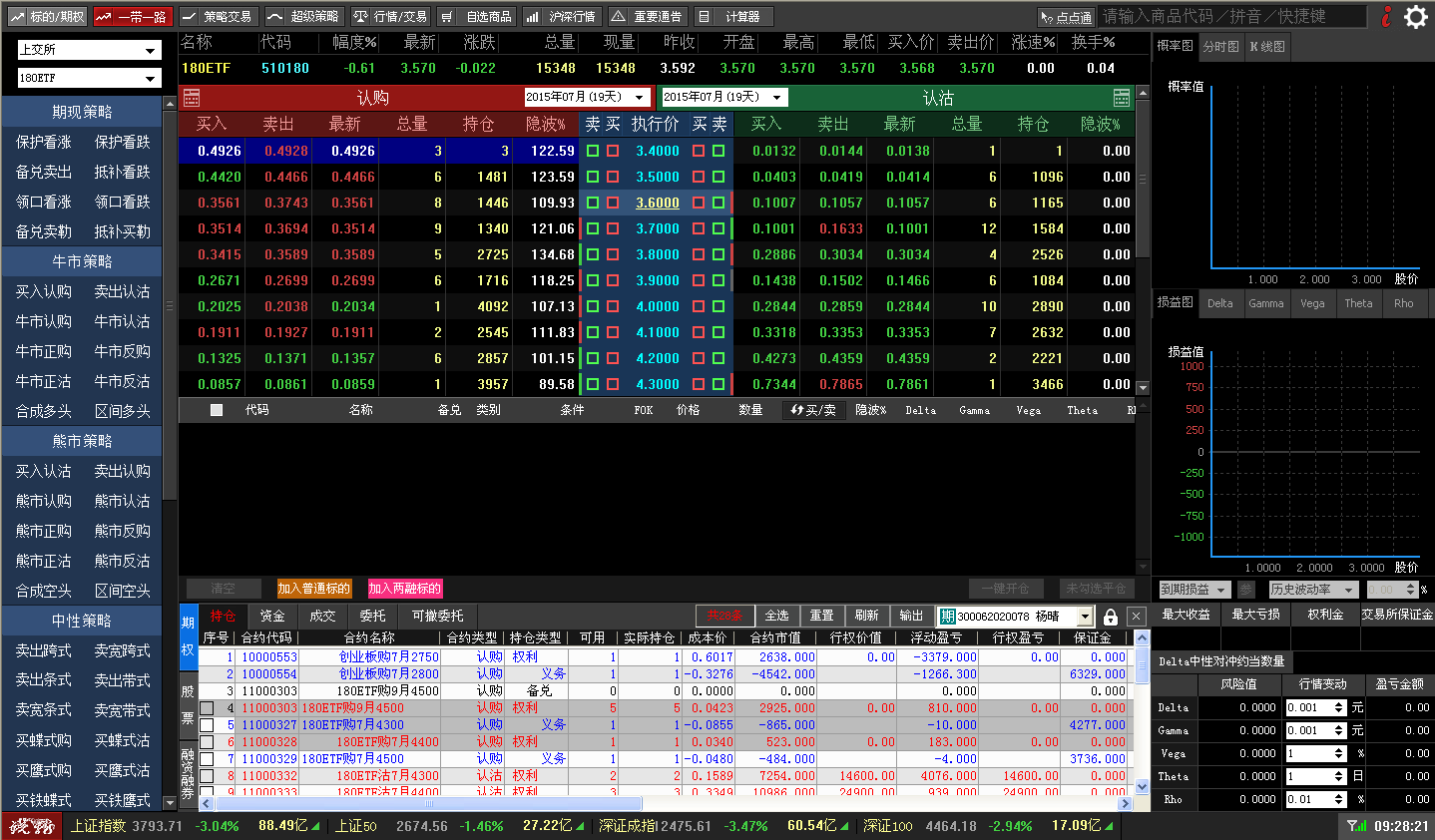Open the put-side (认沽) table layout icon

(x=1122, y=98)
